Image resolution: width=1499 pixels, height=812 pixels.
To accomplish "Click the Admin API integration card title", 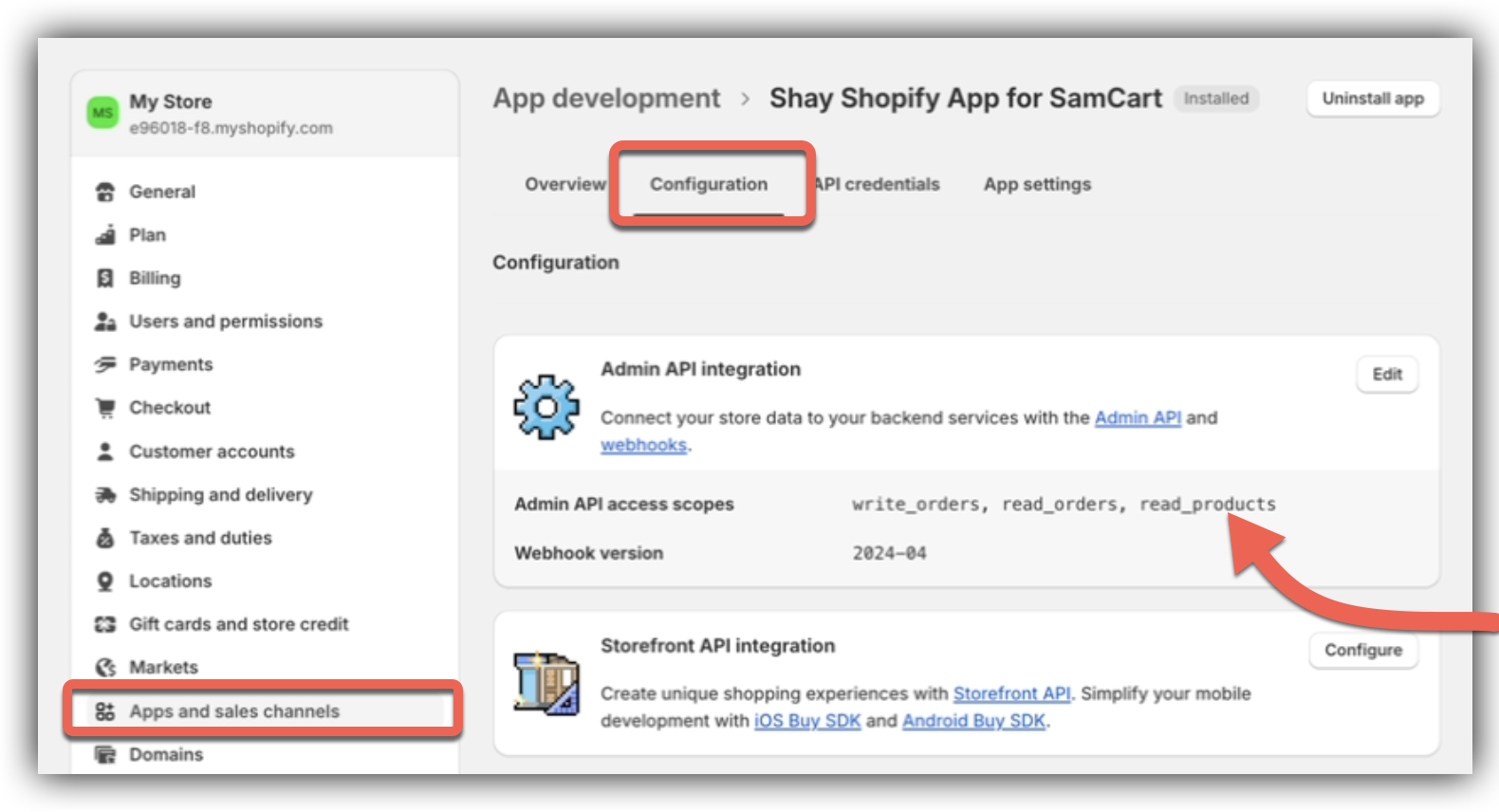I will (x=700, y=369).
